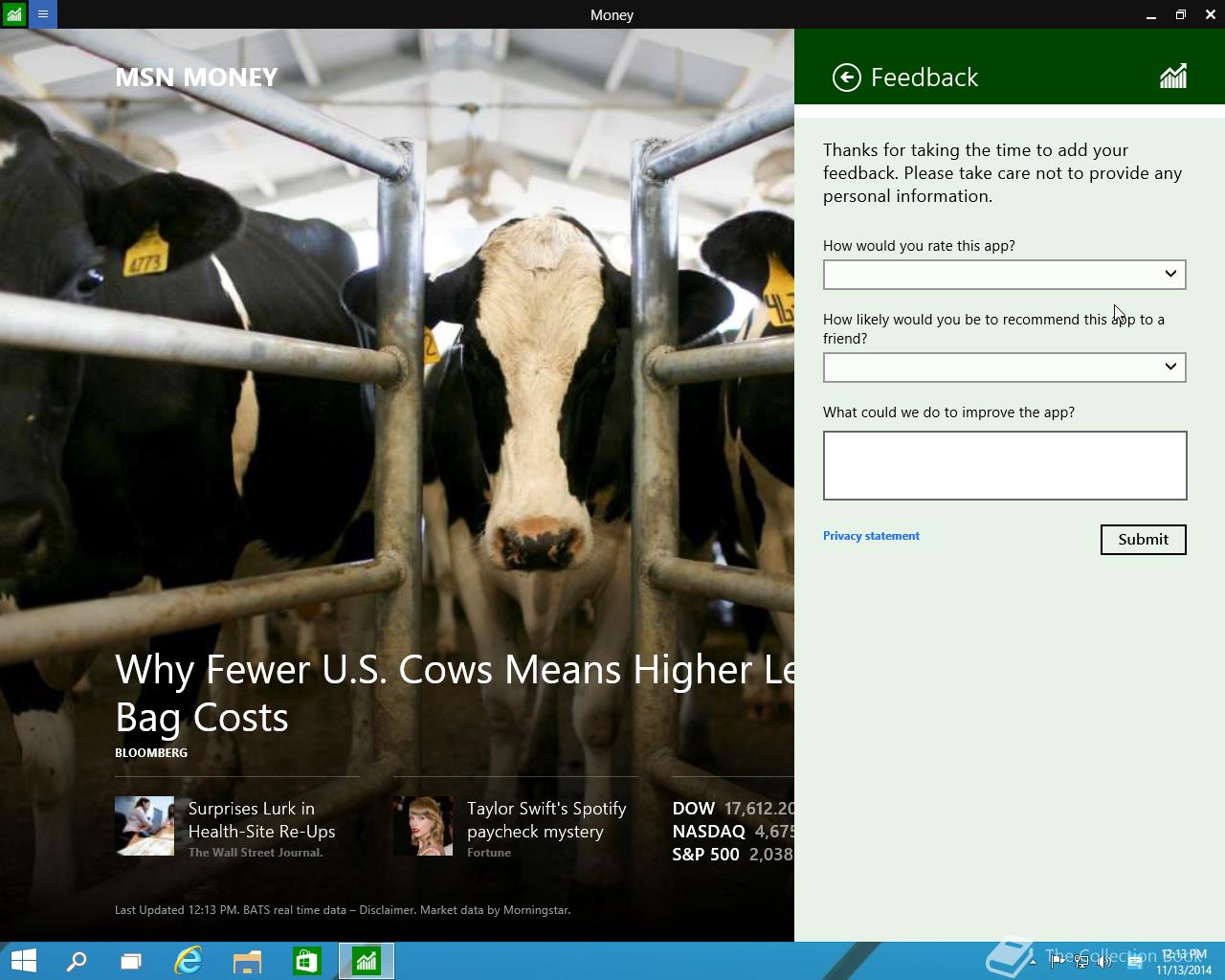Screen dimensions: 1225x980
Task: Click the DOW index quote
Action: tap(733, 809)
